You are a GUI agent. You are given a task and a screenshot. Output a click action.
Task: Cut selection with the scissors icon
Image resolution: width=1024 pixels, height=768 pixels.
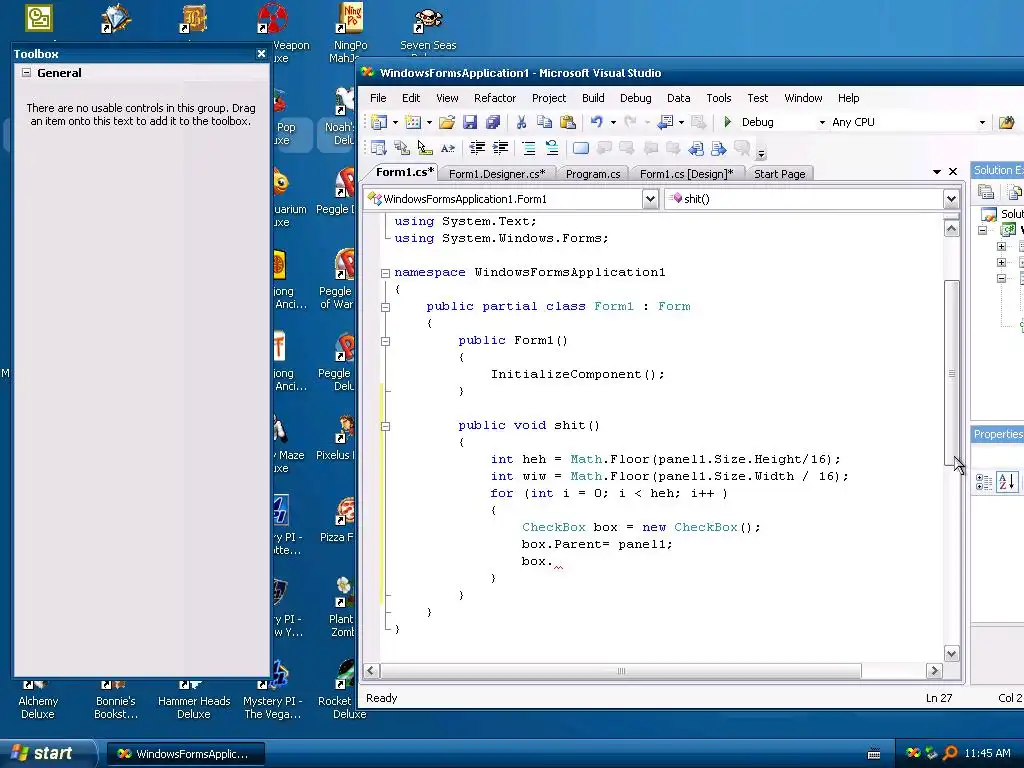pos(521,122)
